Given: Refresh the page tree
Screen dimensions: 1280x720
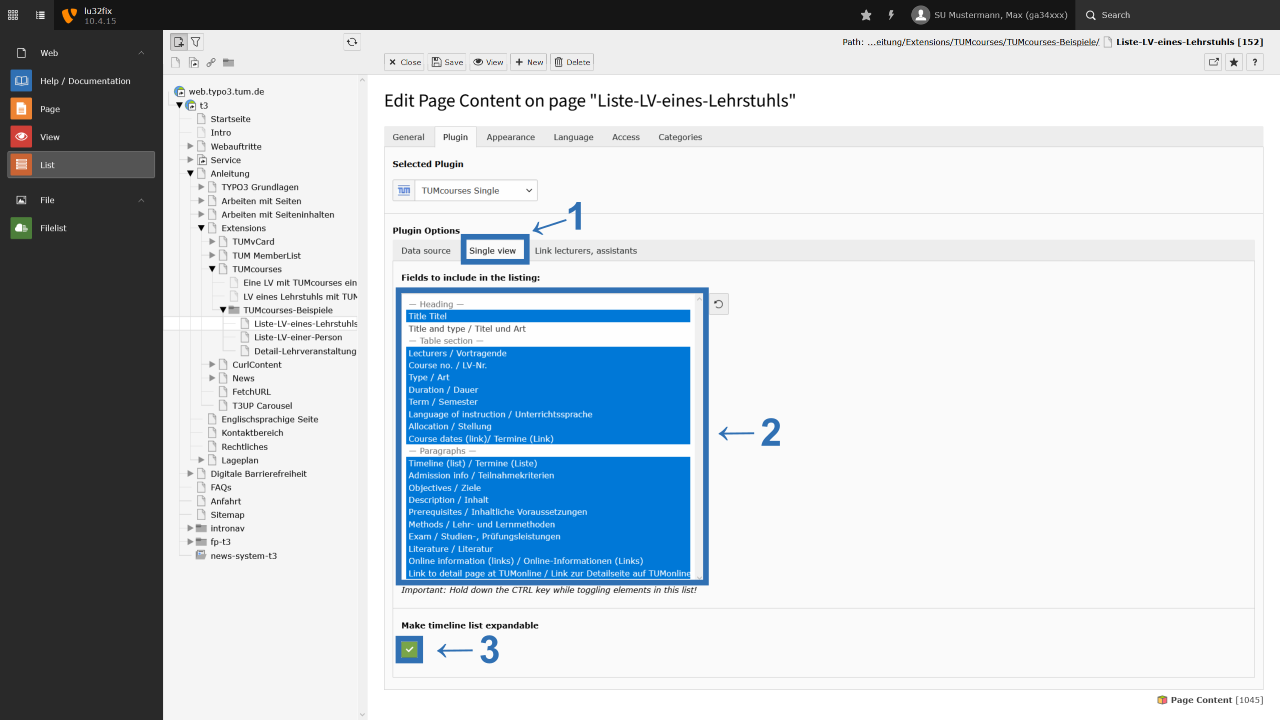Looking at the screenshot, I should point(351,42).
